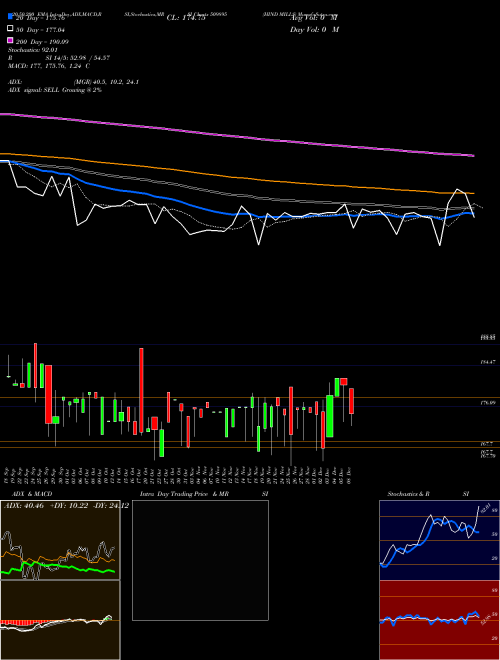Viewport: 500px width, 660px height.
Task: Open the MACD histogram chart panel
Action: tap(60, 620)
